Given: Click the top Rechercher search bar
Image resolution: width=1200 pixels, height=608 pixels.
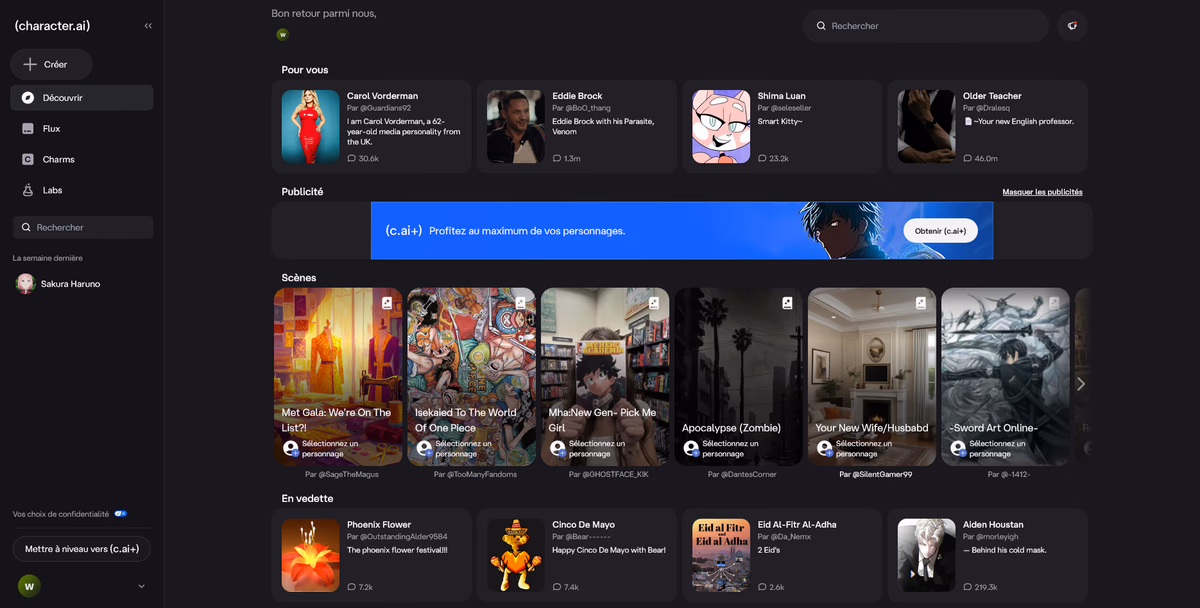Looking at the screenshot, I should [x=925, y=26].
